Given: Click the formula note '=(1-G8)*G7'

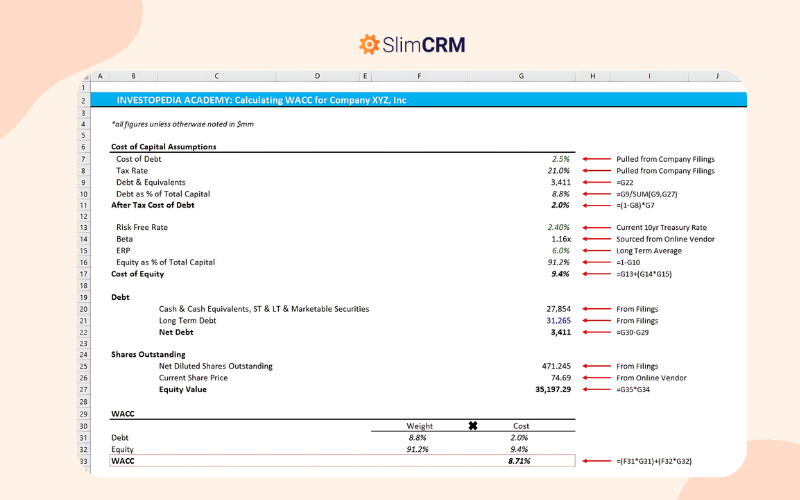Looking at the screenshot, I should click(635, 205).
